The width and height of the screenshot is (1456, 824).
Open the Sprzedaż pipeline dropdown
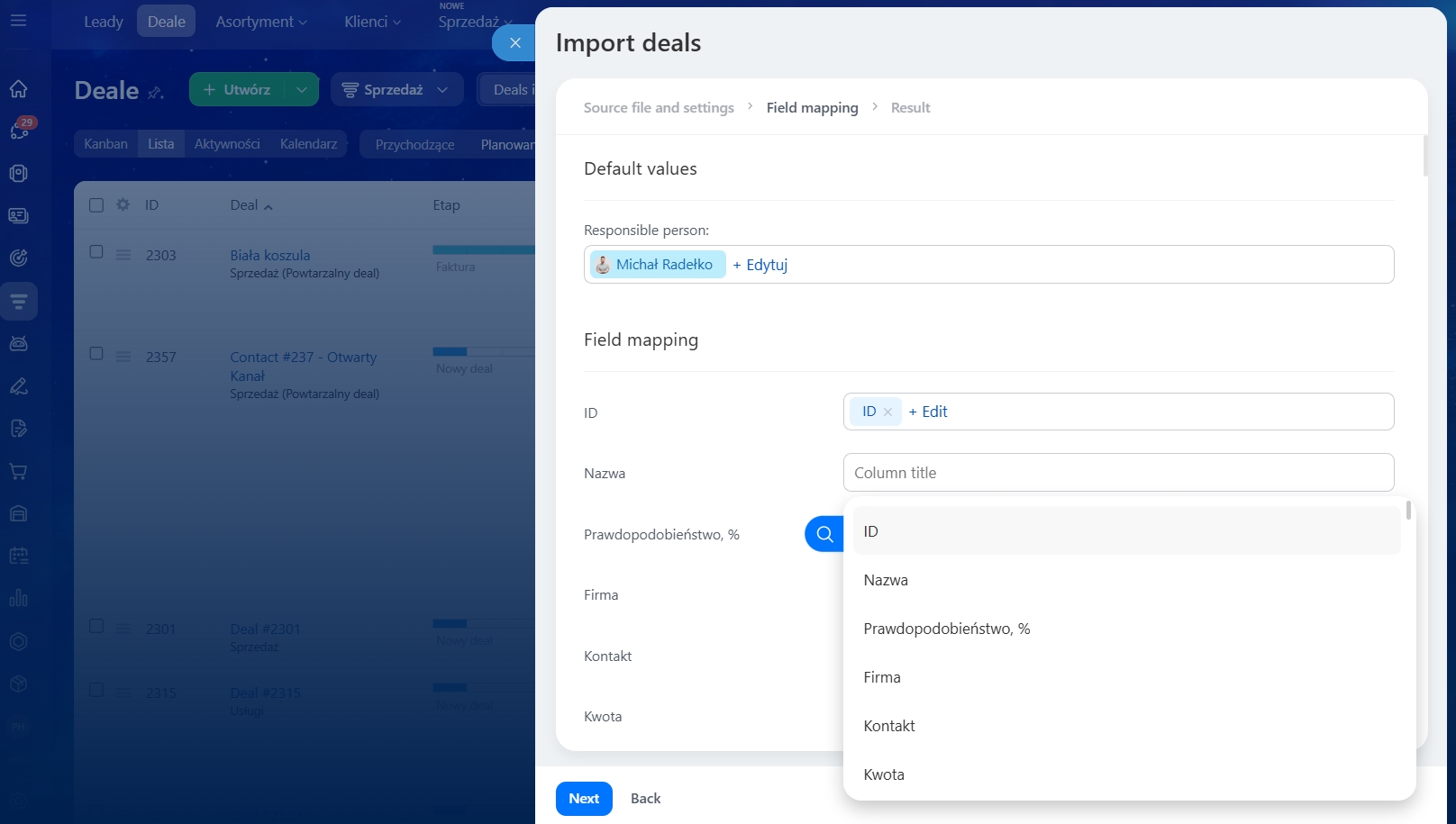click(396, 89)
